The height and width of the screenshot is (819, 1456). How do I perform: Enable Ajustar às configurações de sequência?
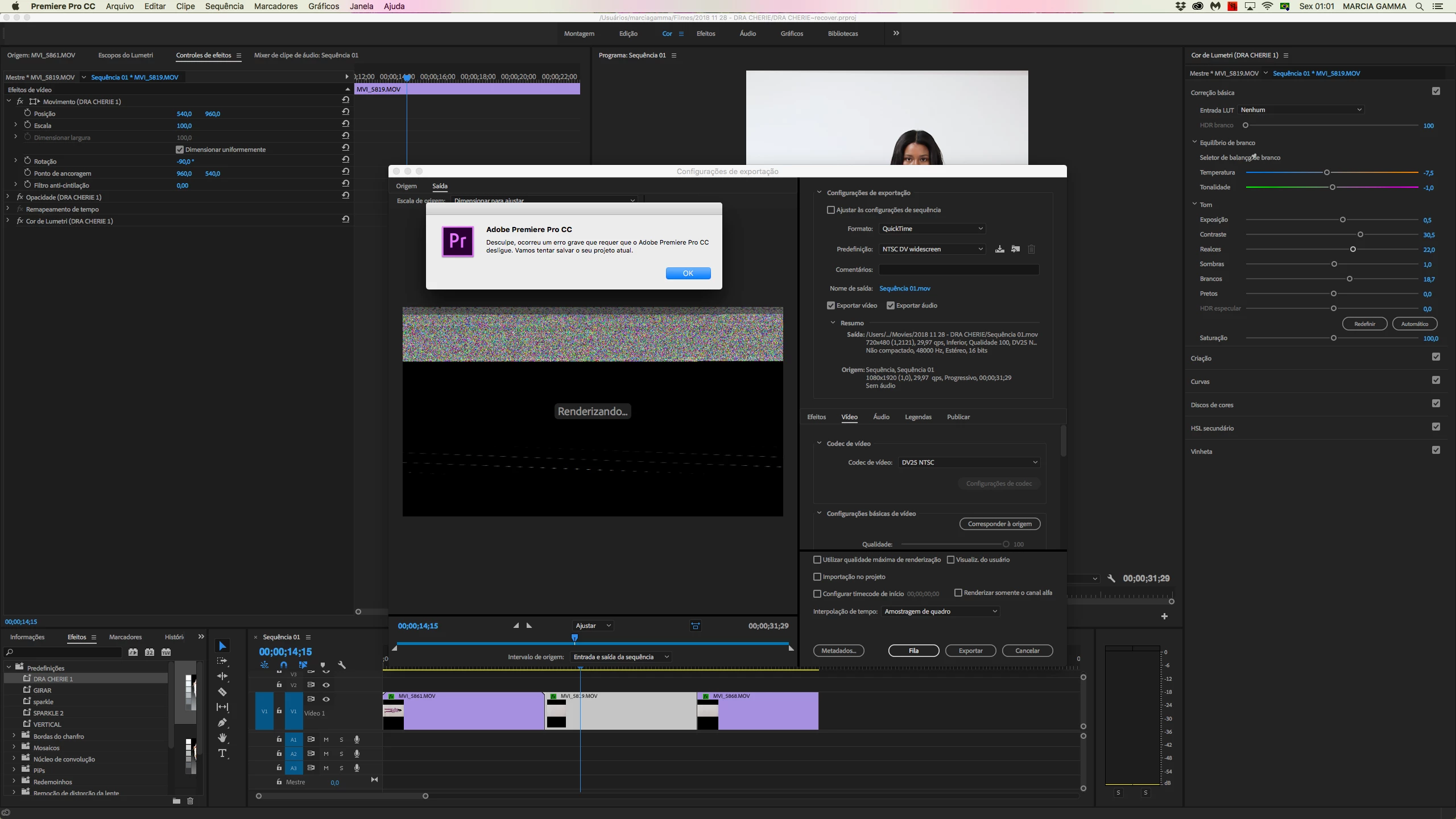click(831, 210)
